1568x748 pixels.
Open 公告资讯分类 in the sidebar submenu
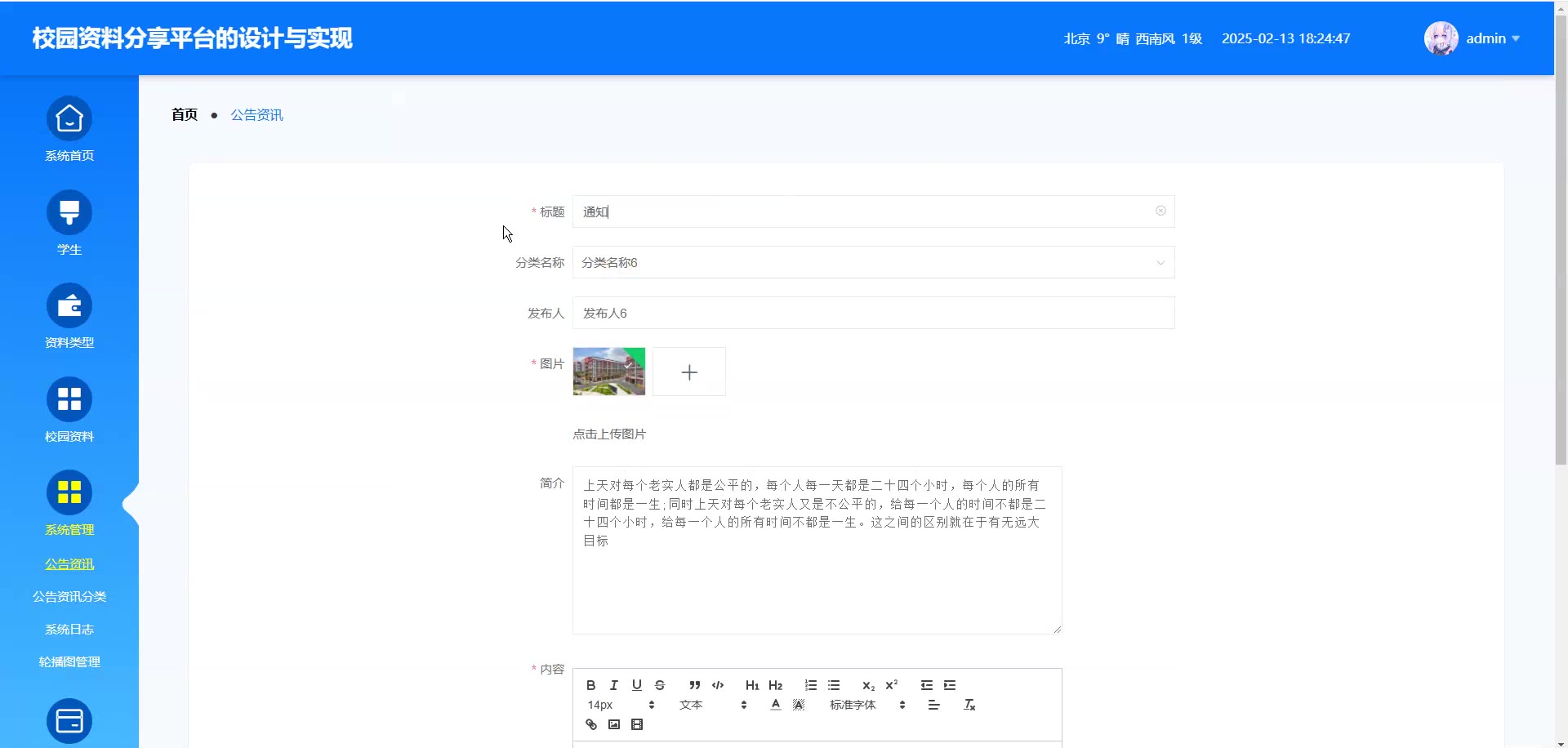[69, 597]
